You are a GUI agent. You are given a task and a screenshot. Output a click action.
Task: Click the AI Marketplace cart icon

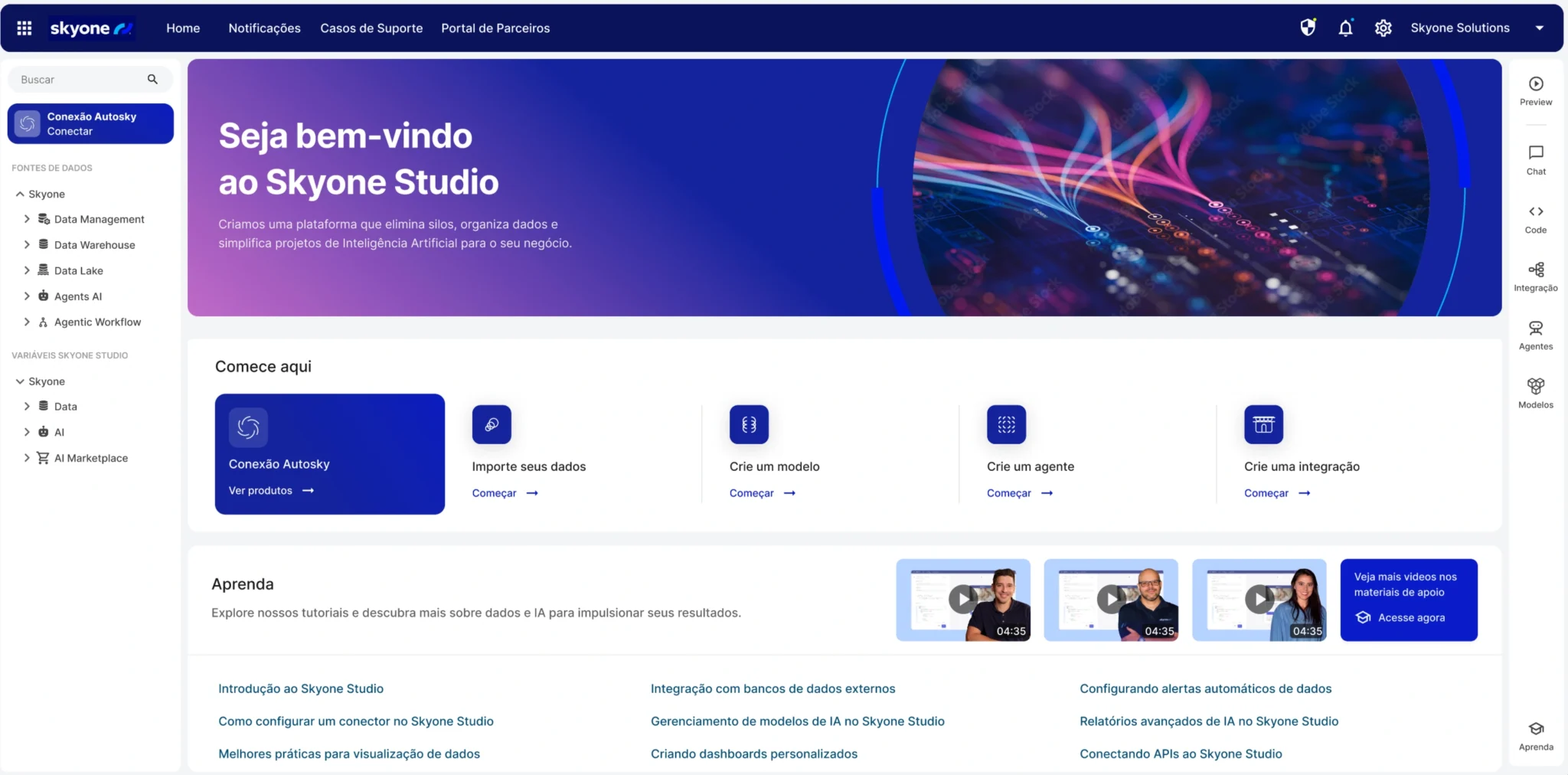pyautogui.click(x=43, y=458)
